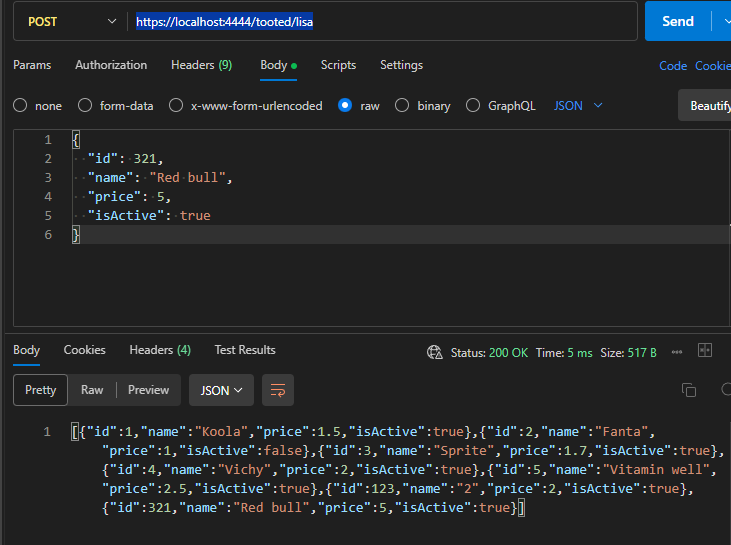Open the Authorization tab

[x=111, y=65]
